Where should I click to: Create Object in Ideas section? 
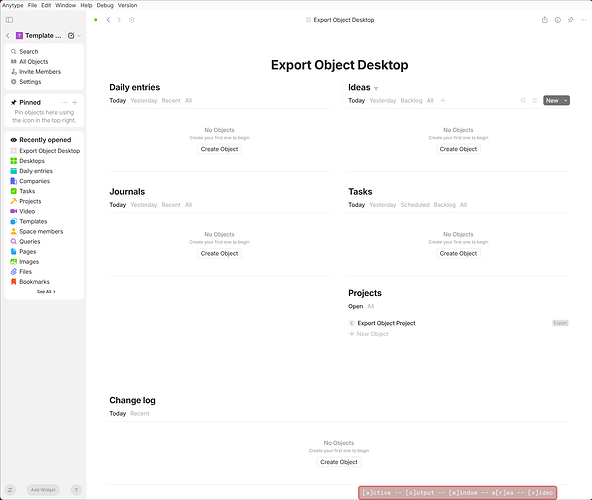(x=458, y=149)
